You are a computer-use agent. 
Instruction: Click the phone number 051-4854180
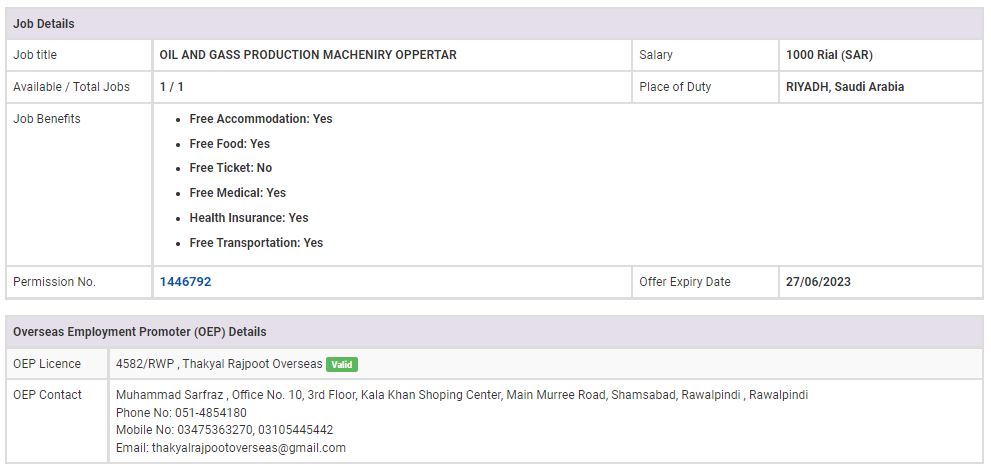(181, 413)
